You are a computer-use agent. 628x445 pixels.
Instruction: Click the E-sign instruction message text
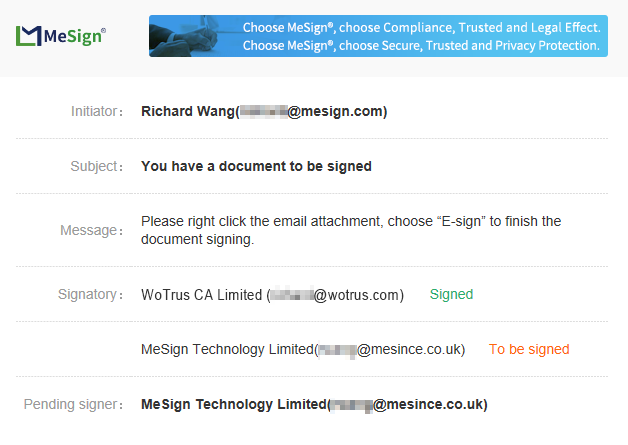[x=351, y=230]
